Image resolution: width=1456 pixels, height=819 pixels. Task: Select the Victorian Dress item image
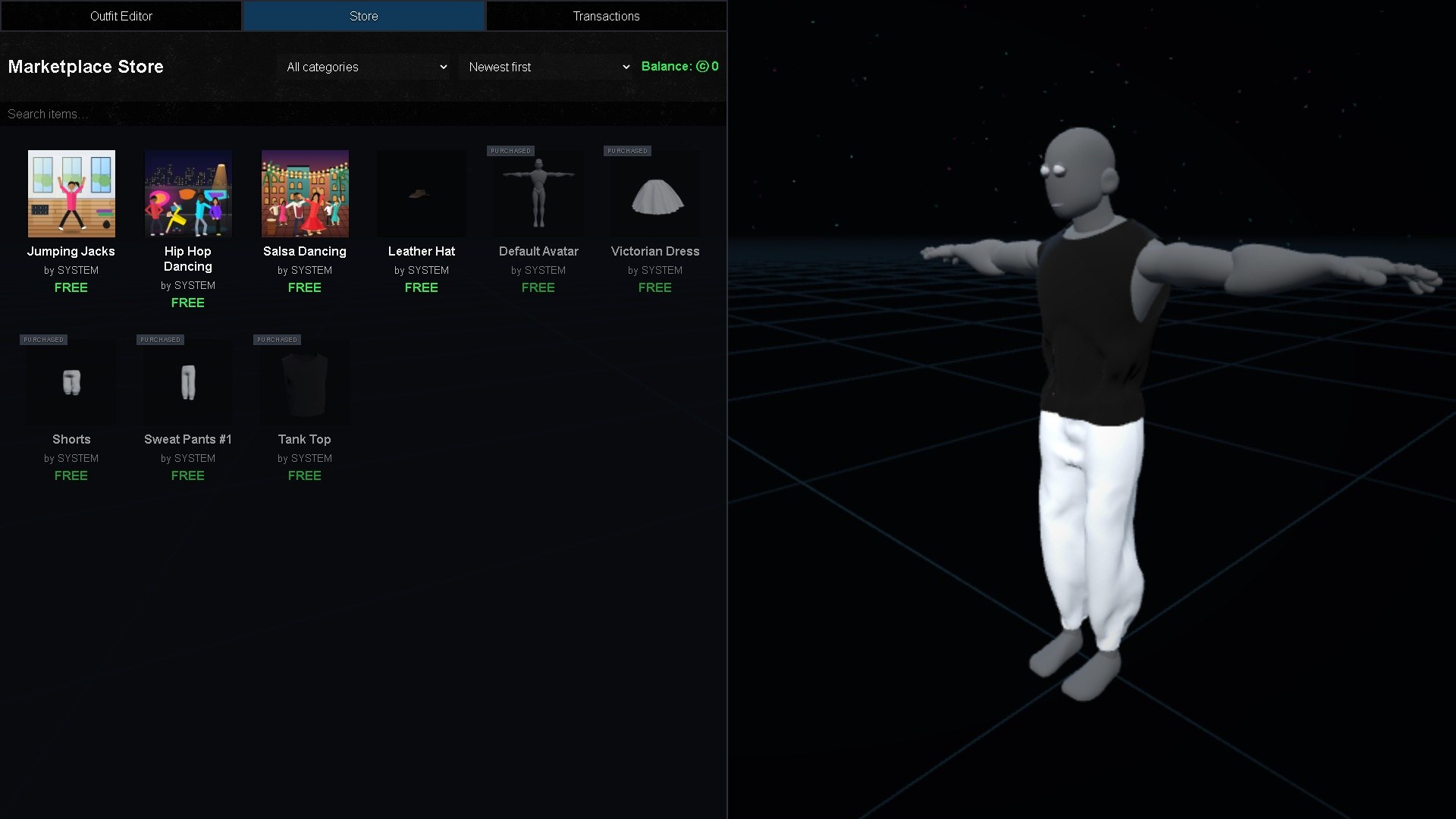tap(655, 193)
